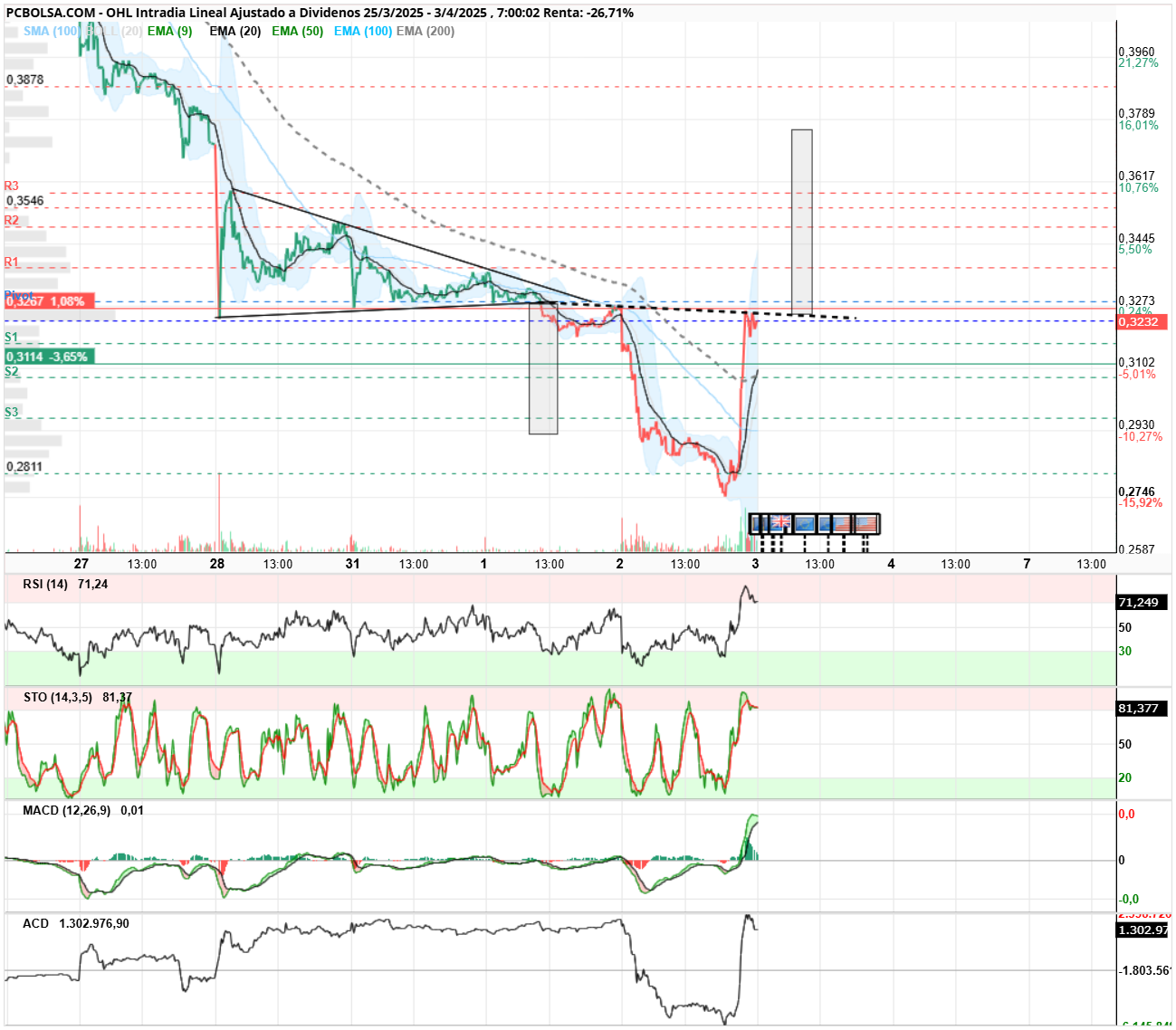Click the black 71,249 RSI value tag
Screen dimensions: 1176x1030
pyautogui.click(x=1143, y=602)
